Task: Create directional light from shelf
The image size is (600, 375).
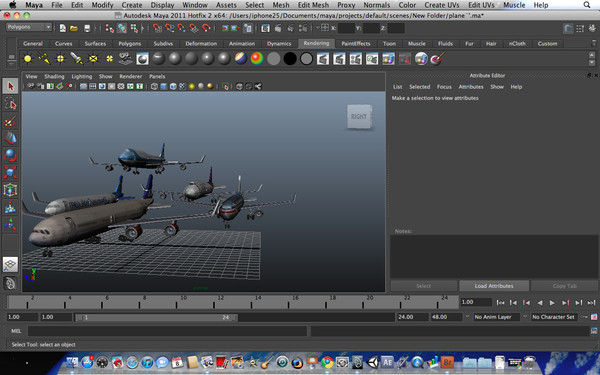Action: tap(44, 59)
